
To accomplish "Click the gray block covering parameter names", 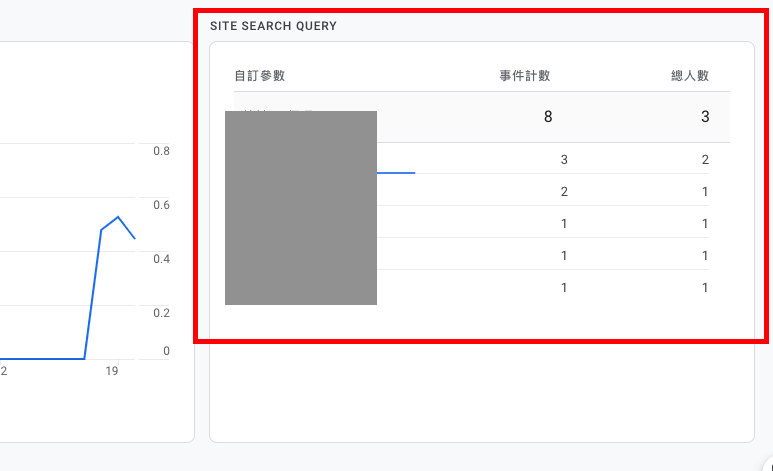I will pos(301,207).
